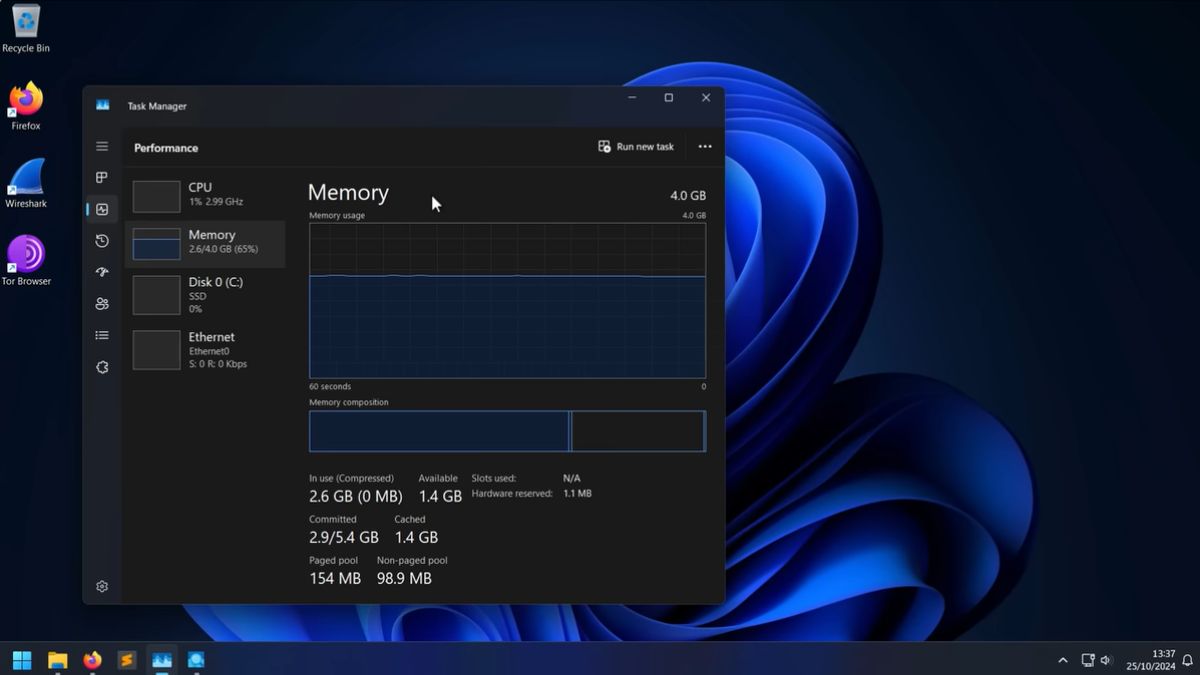Click the Run new task button
The width and height of the screenshot is (1200, 675).
(636, 146)
